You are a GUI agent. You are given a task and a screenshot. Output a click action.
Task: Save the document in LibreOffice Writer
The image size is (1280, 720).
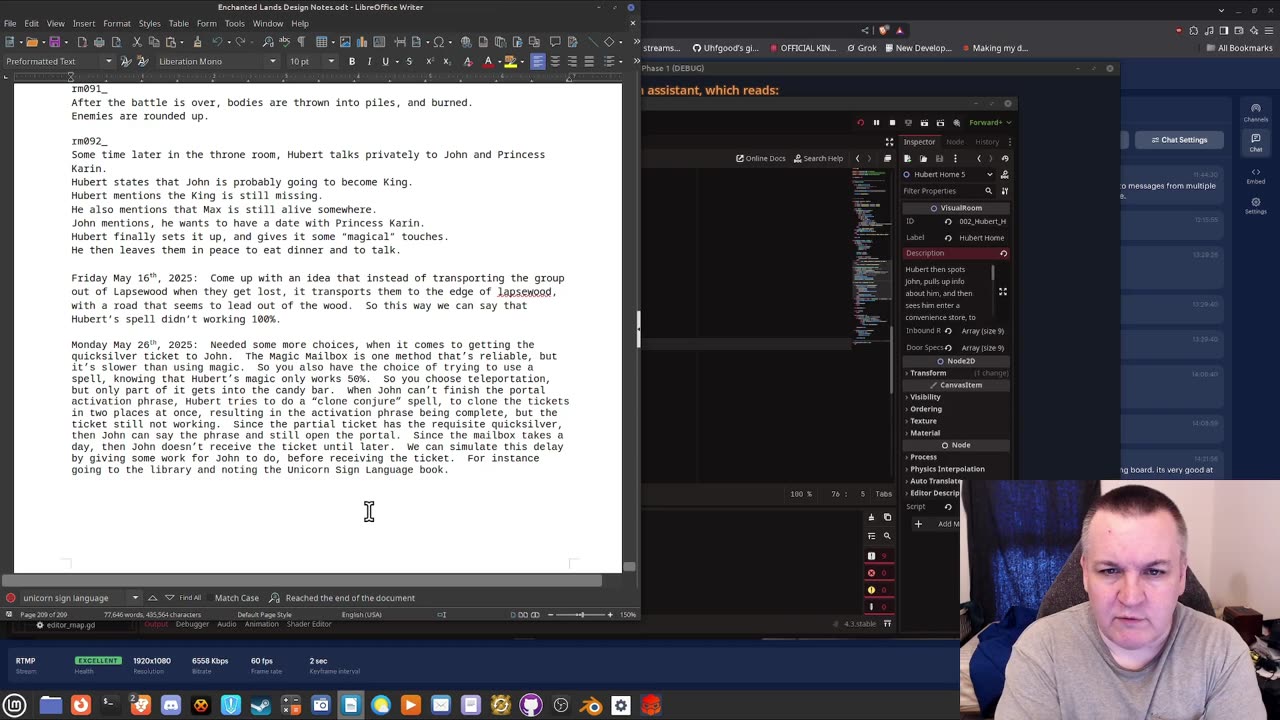(55, 42)
